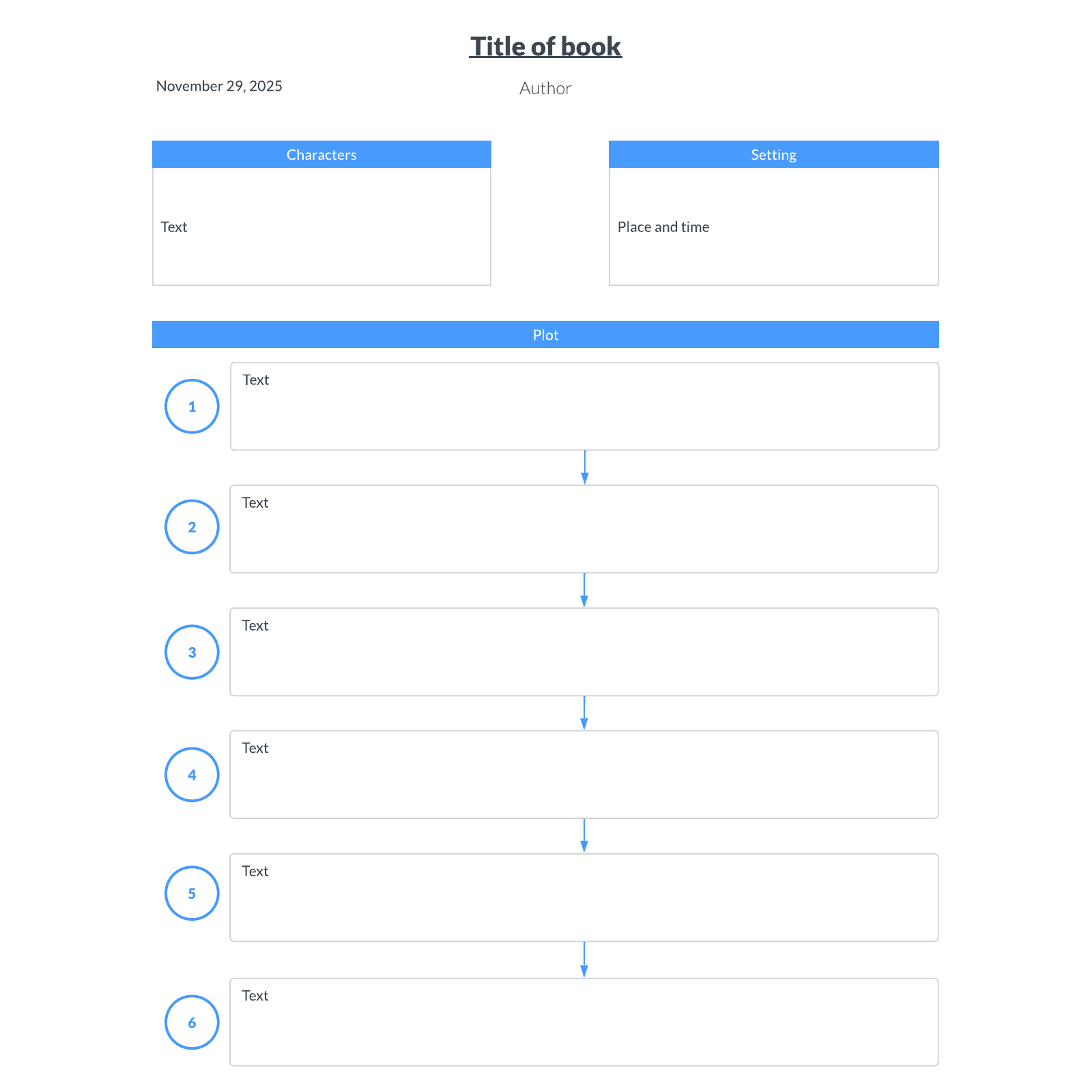Screen dimensions: 1092x1092
Task: Click the Characters text box
Action: click(321, 227)
